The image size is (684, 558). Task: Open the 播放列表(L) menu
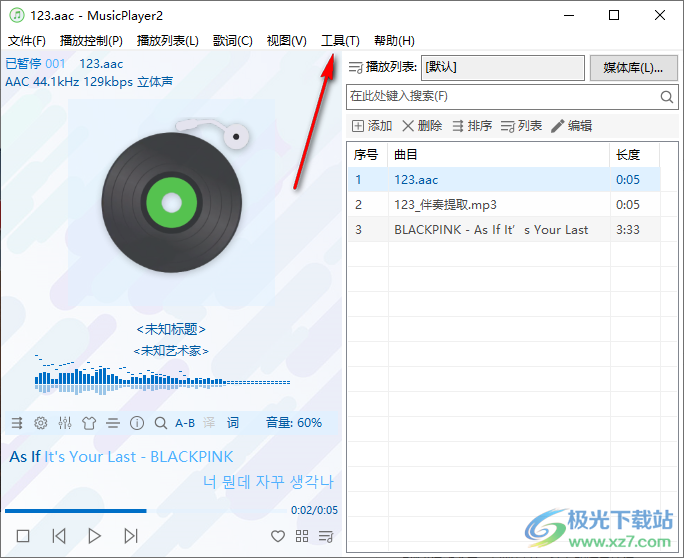click(x=168, y=41)
